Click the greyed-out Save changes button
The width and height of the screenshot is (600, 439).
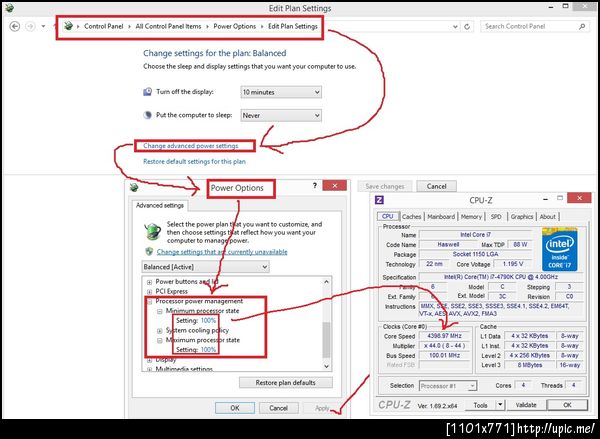point(385,186)
